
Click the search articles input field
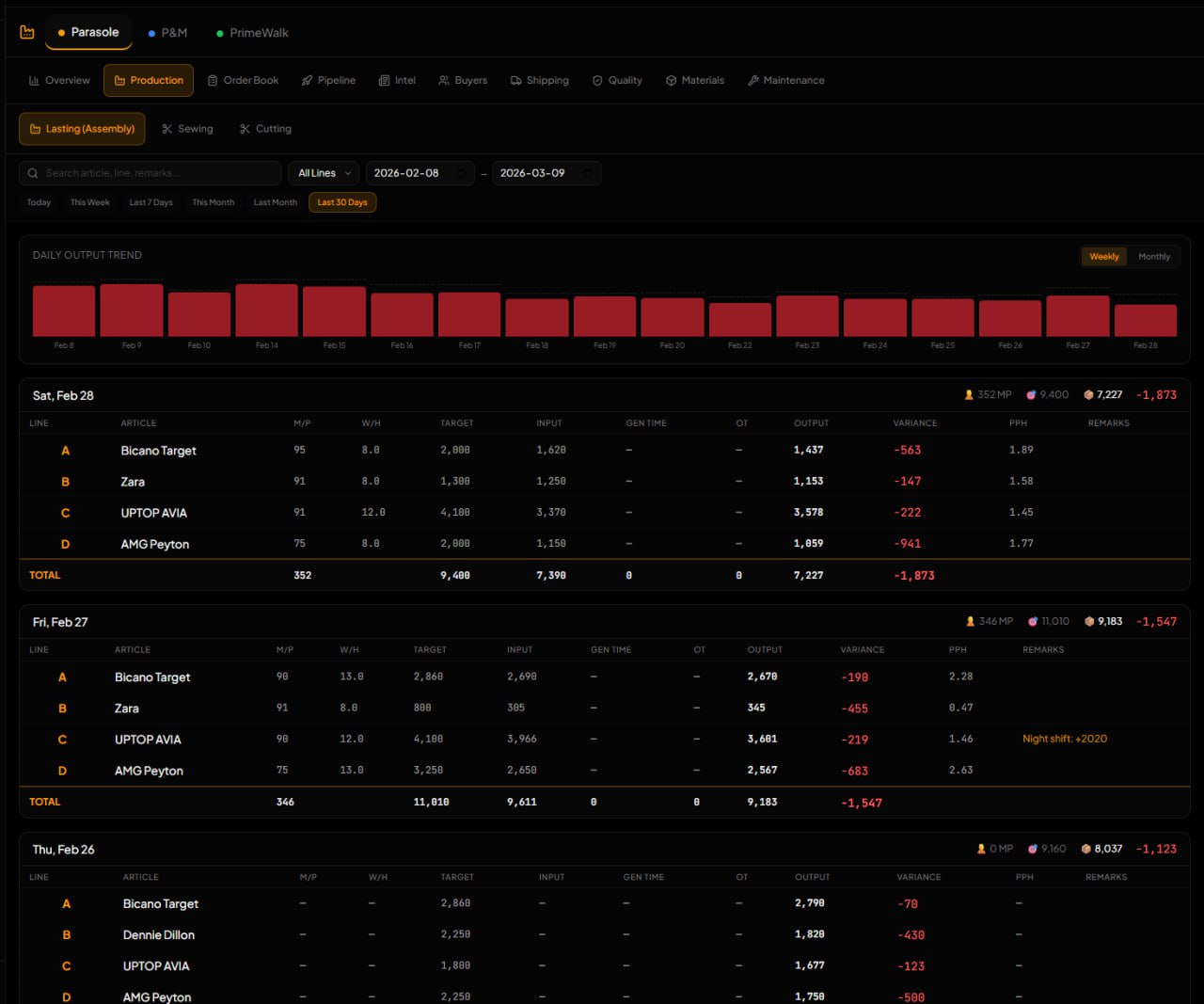click(x=149, y=172)
